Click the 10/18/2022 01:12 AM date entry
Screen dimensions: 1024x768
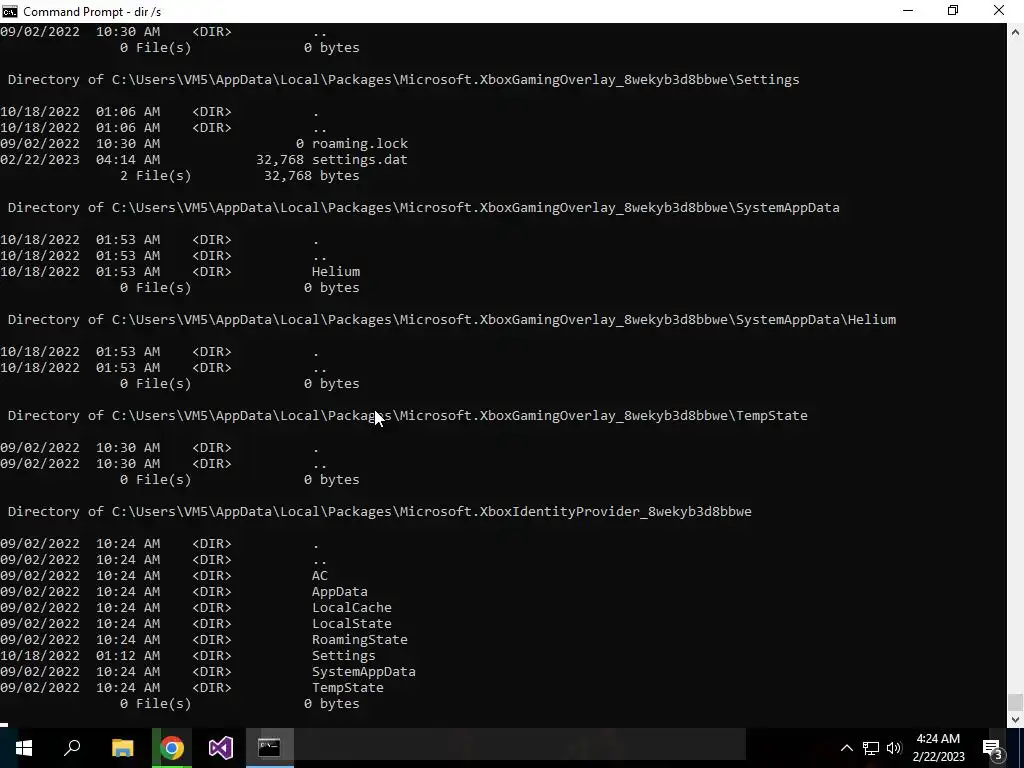(x=80, y=656)
